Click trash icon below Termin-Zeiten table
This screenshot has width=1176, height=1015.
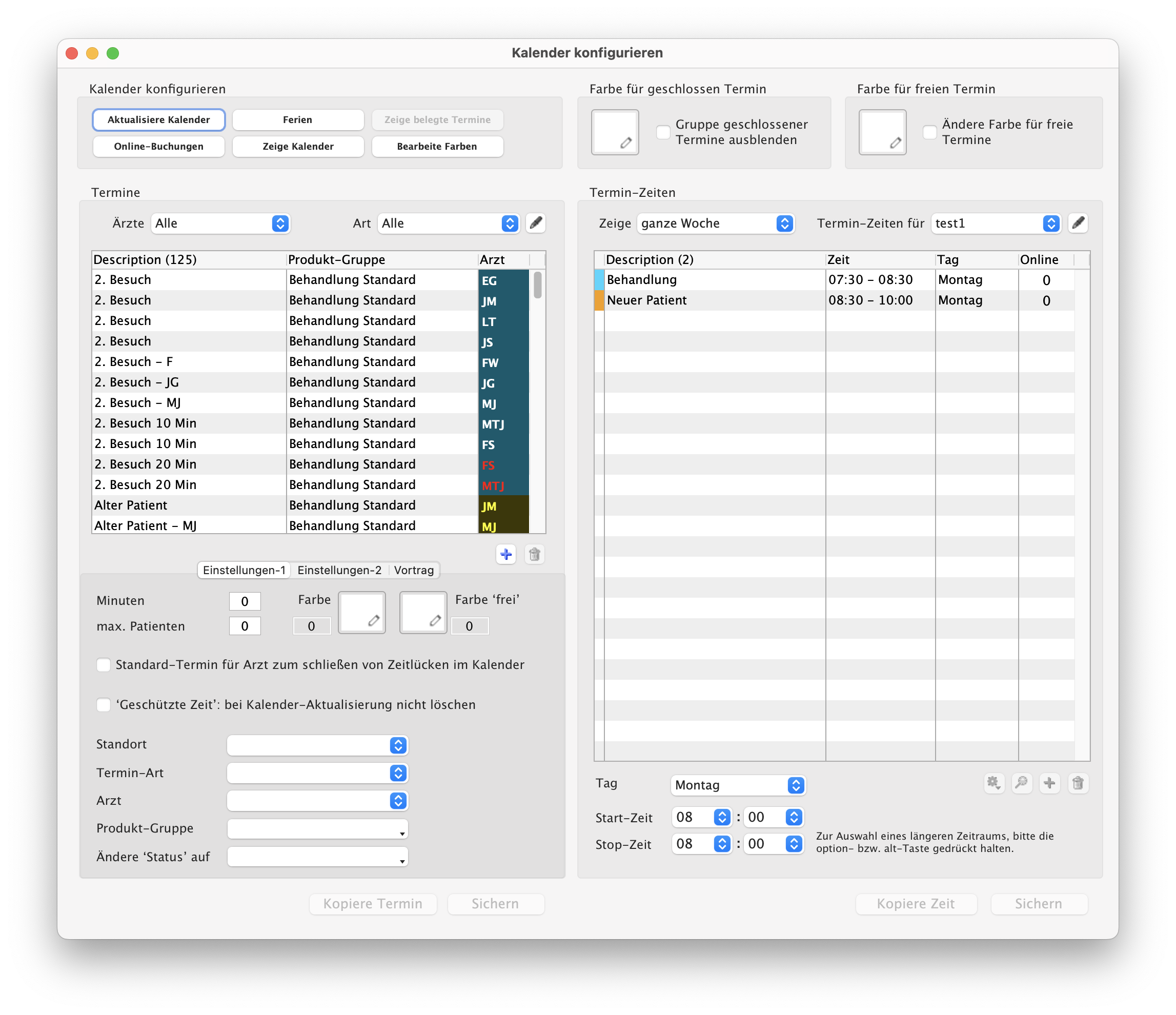click(1078, 783)
